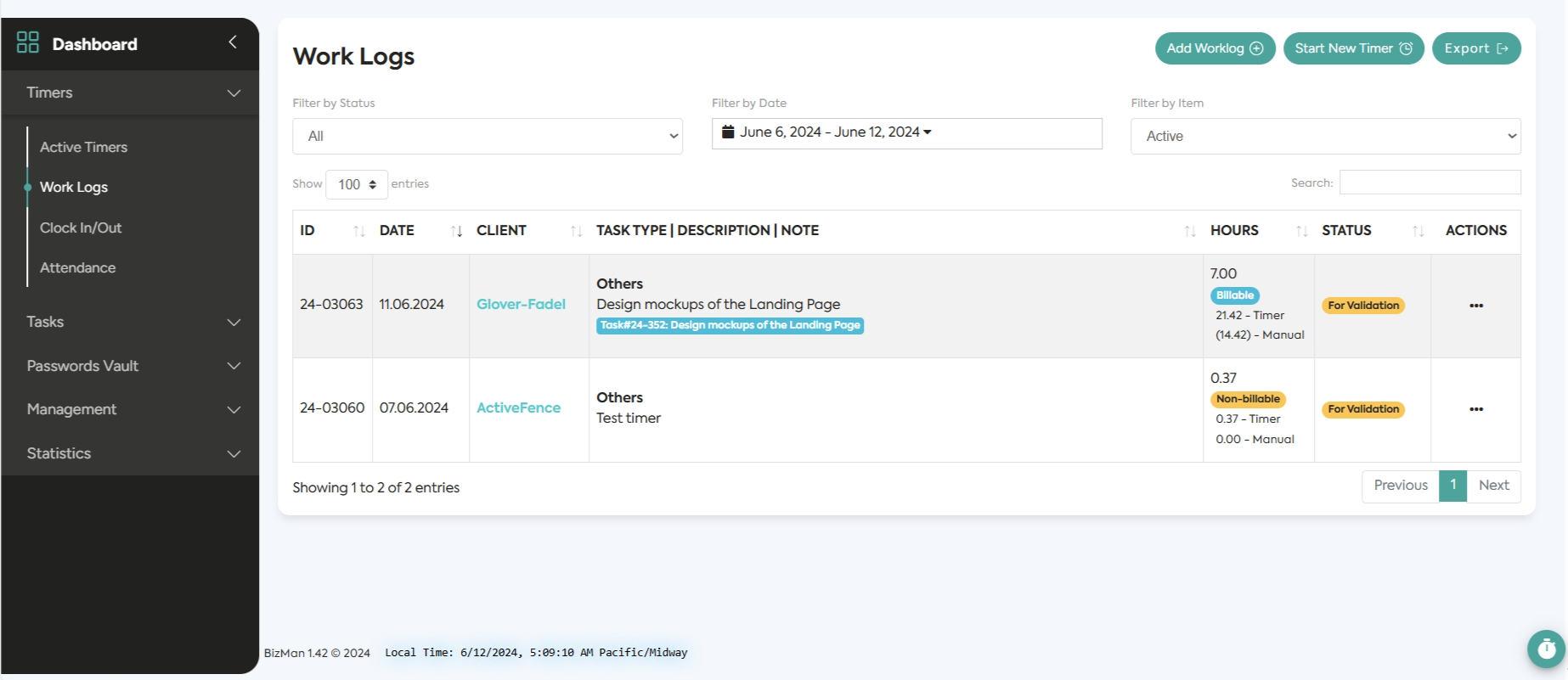Click the Billable badge
Image resolution: width=1568 pixels, height=680 pixels.
(x=1235, y=295)
